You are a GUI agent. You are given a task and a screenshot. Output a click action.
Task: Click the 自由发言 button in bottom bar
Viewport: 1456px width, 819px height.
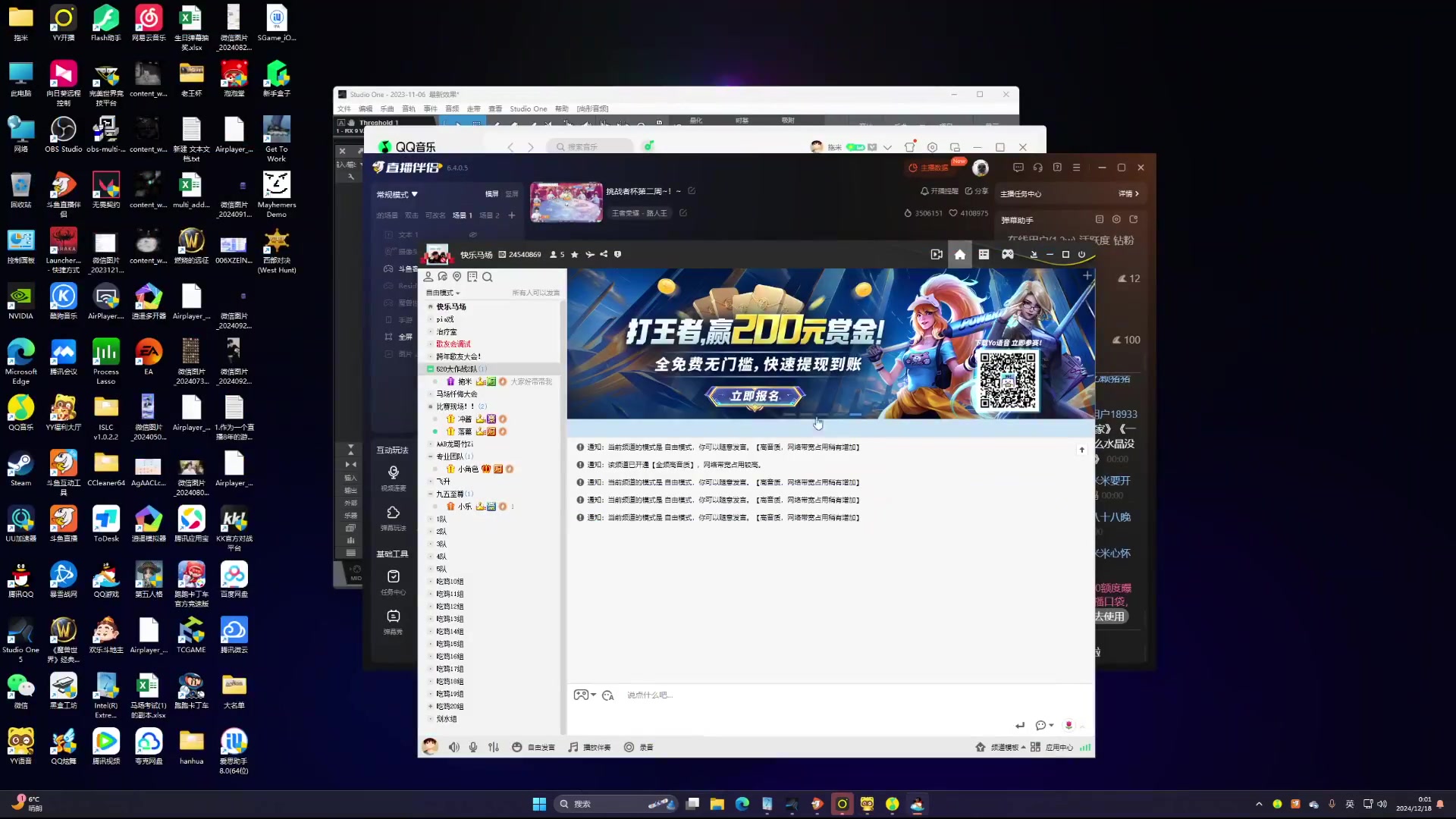coord(533,747)
